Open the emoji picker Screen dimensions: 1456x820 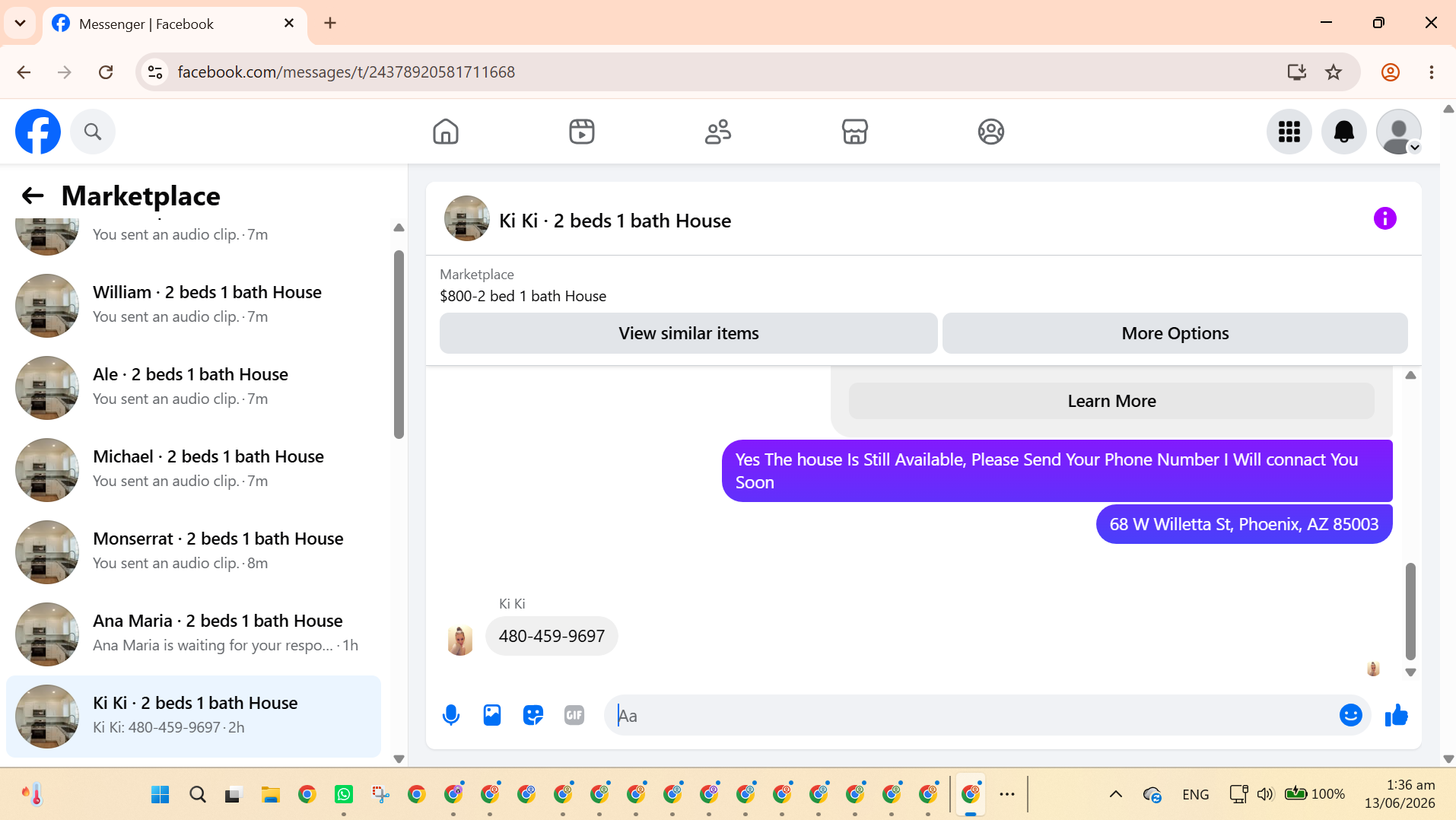coord(1351,715)
